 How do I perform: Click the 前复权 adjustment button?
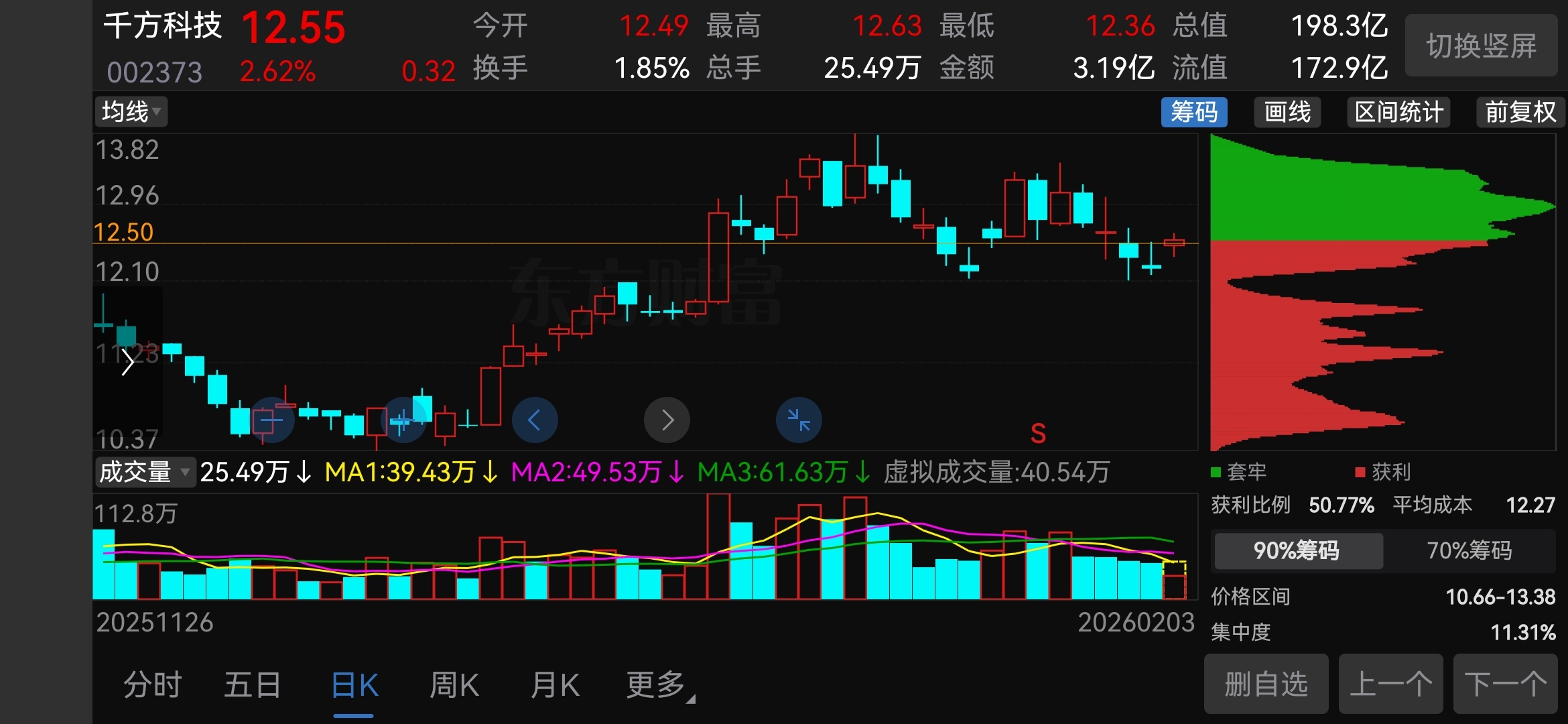(x=1520, y=112)
